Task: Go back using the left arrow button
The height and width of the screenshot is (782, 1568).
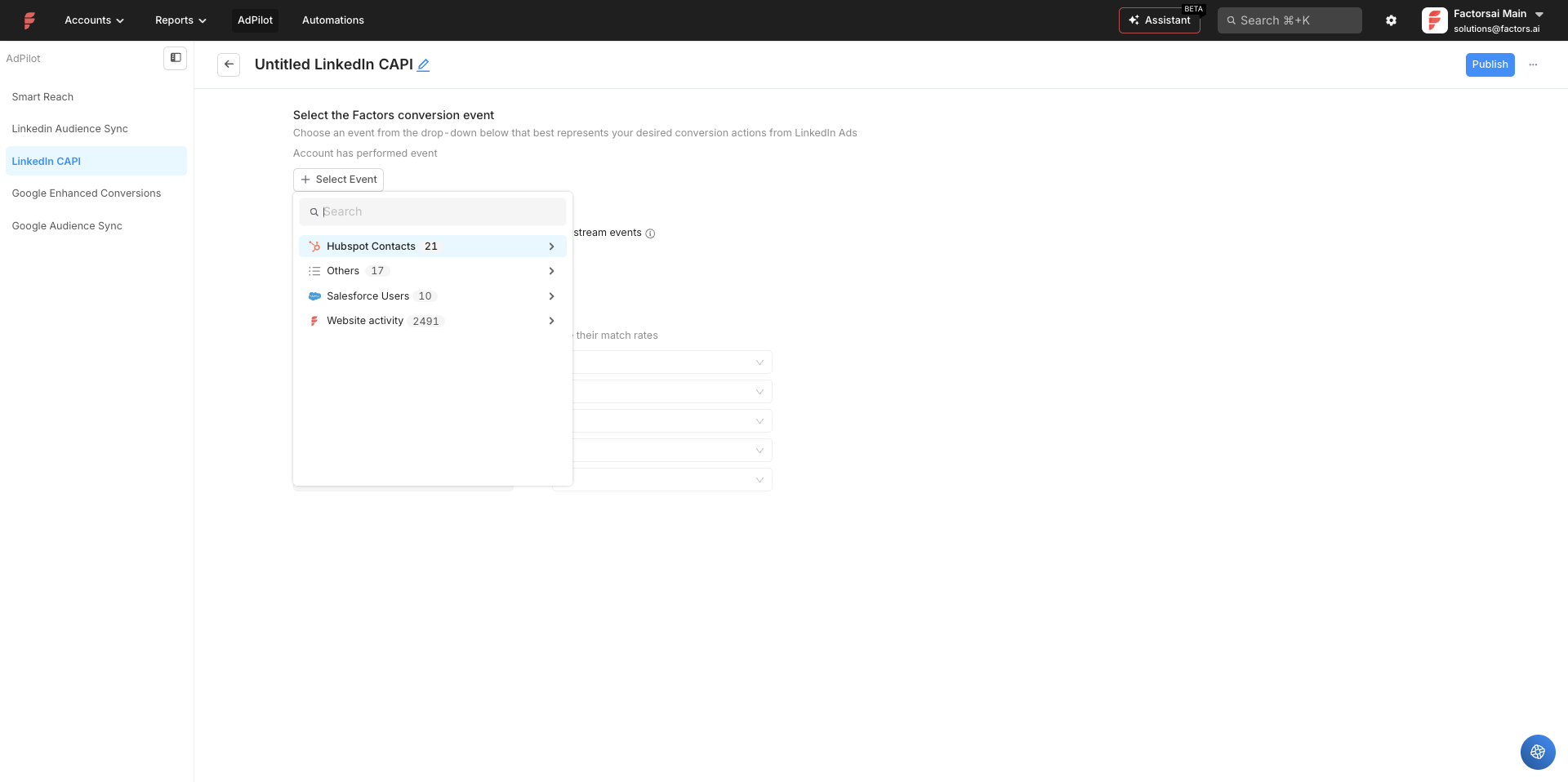Action: pos(229,64)
